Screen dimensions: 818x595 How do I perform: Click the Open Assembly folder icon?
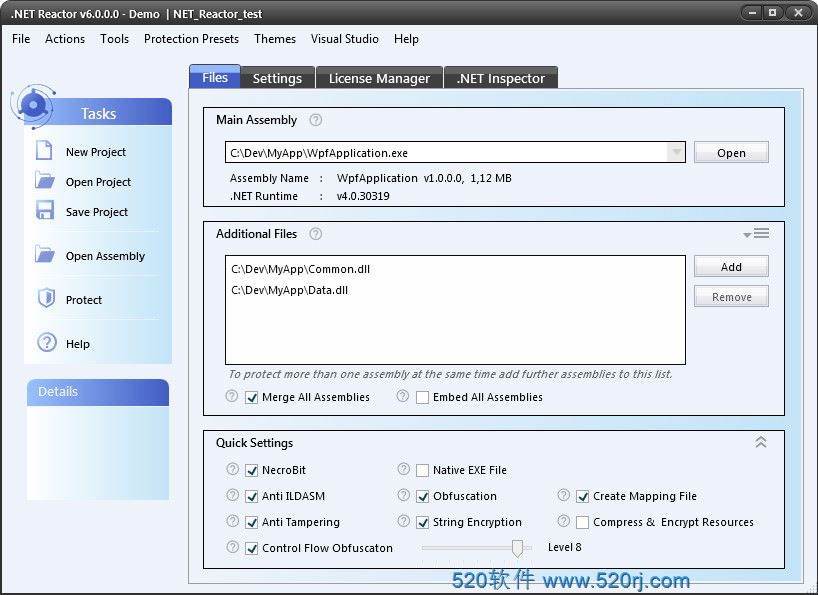coord(45,254)
